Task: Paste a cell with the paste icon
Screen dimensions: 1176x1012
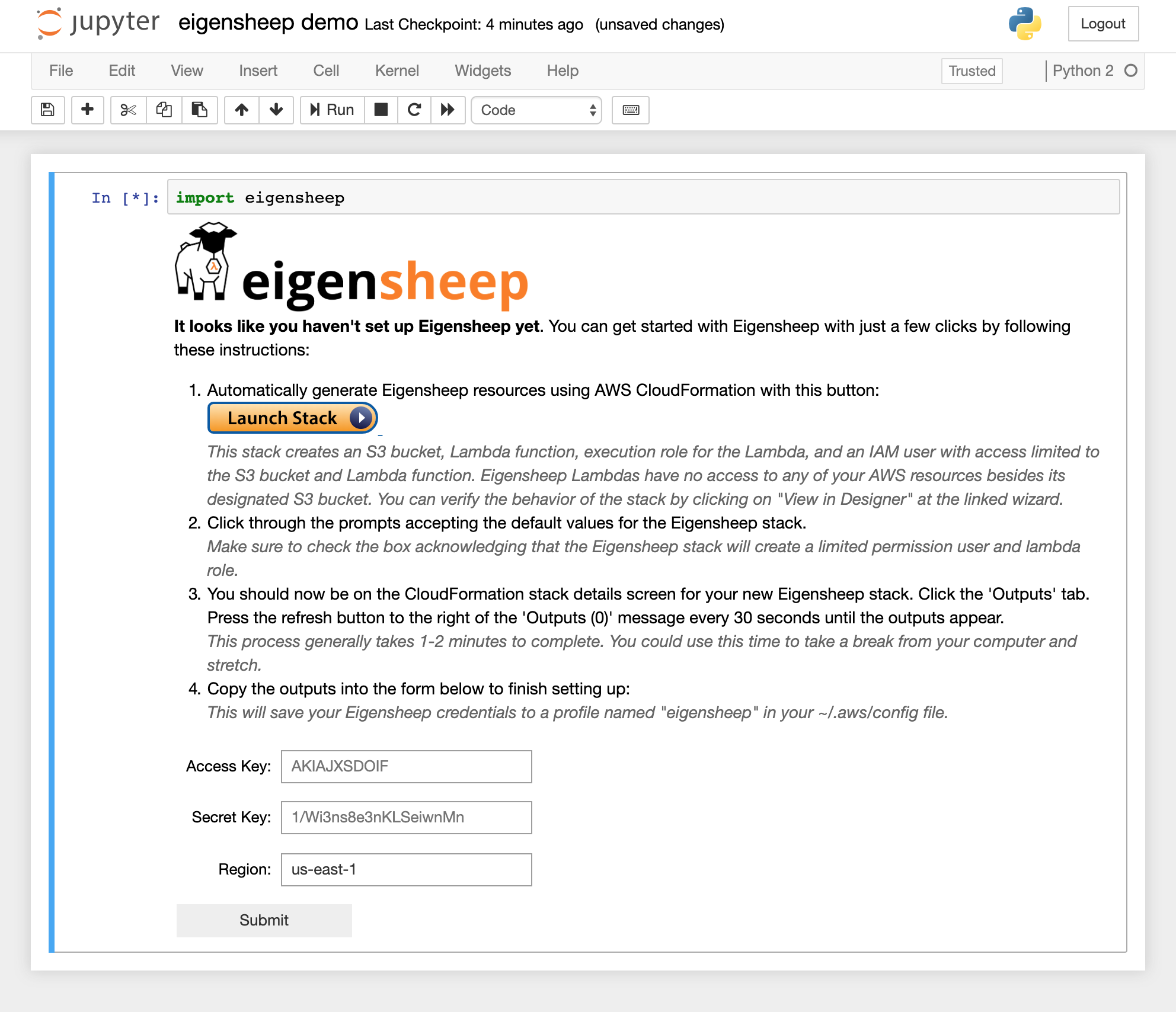Action: tap(200, 110)
